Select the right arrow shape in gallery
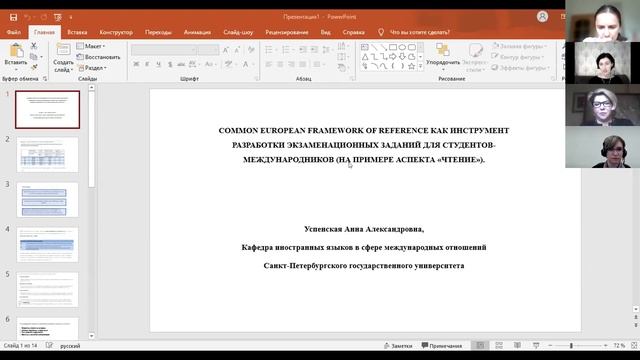Image resolution: width=640 pixels, height=360 pixels. click(x=393, y=57)
